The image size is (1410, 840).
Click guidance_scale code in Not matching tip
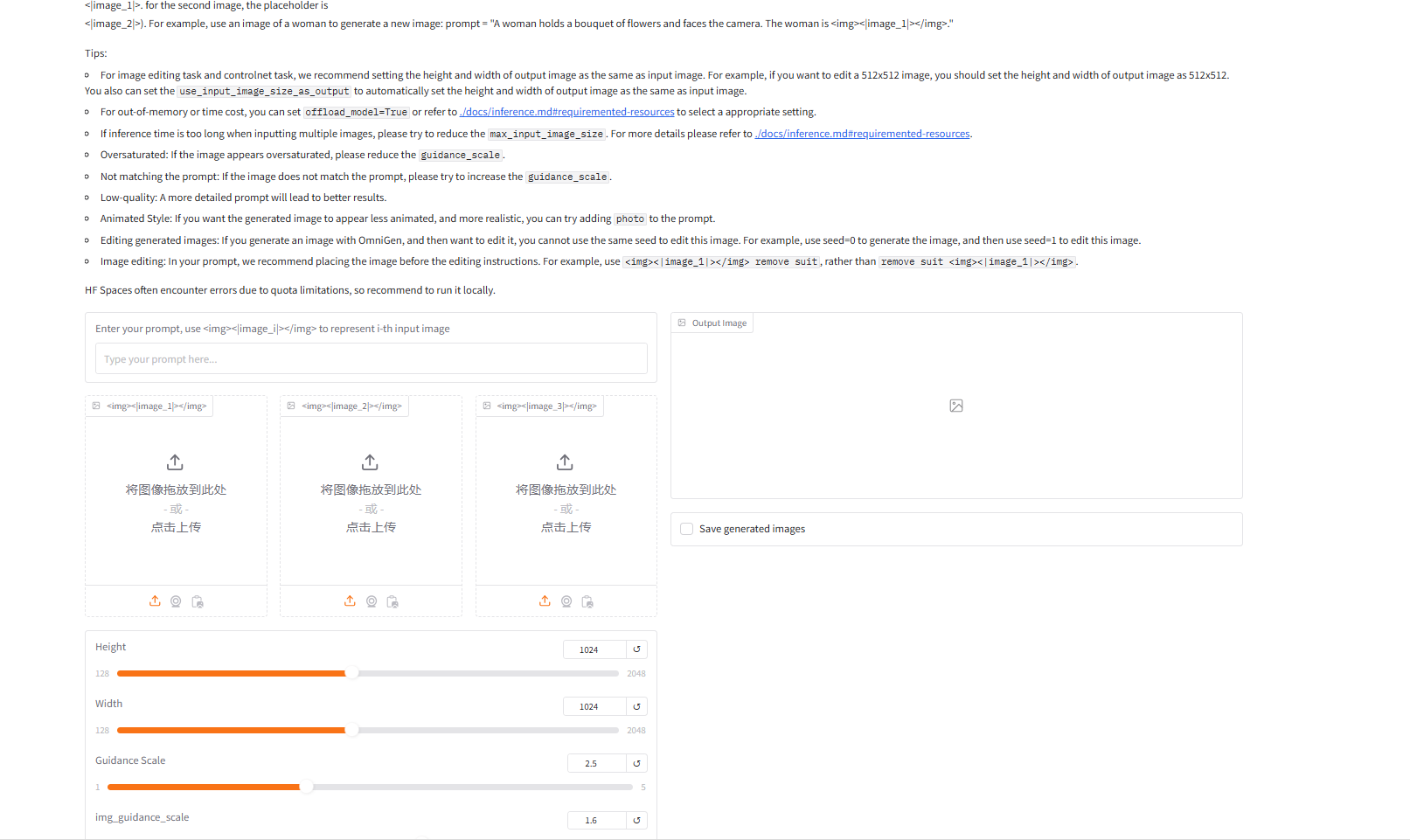tap(567, 177)
